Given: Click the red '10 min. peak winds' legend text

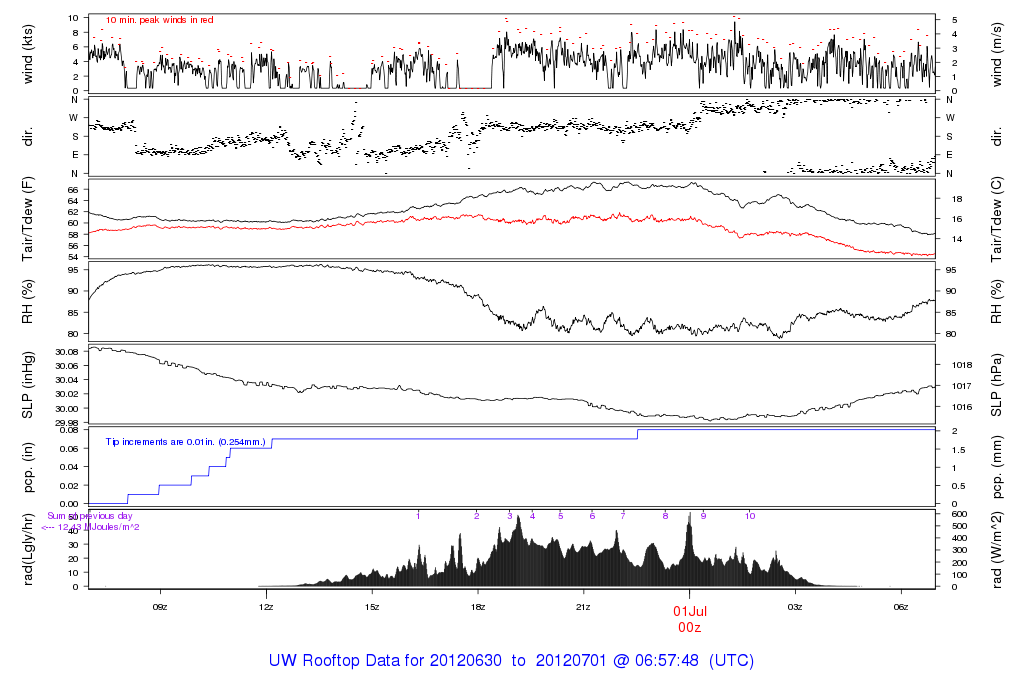Looking at the screenshot, I should click(x=159, y=20).
